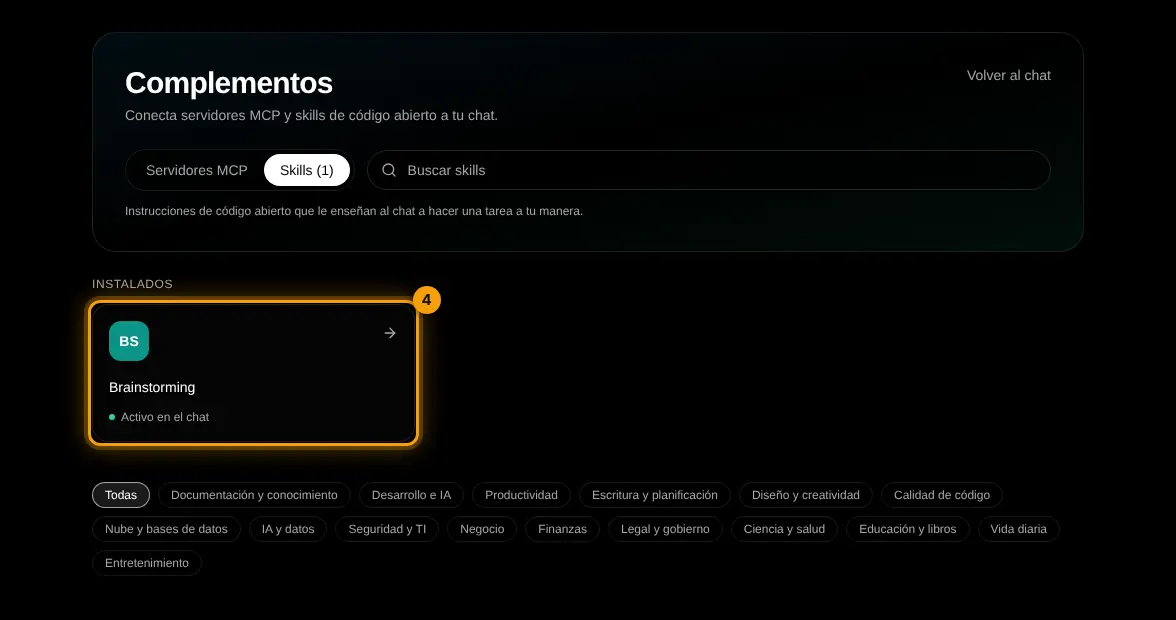Click the search magnifier icon
This screenshot has height=620, width=1176.
(x=388, y=170)
